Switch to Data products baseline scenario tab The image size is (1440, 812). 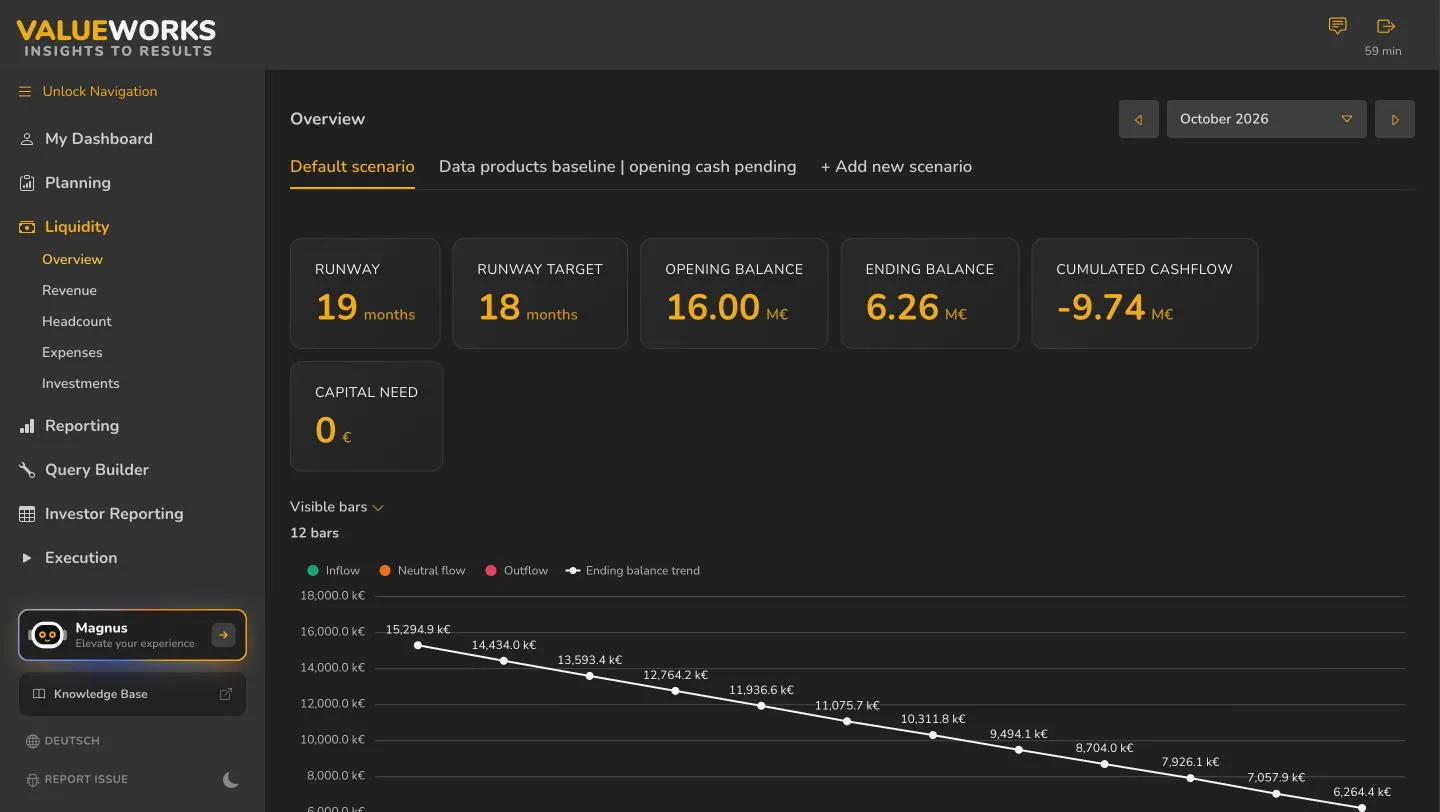(617, 167)
